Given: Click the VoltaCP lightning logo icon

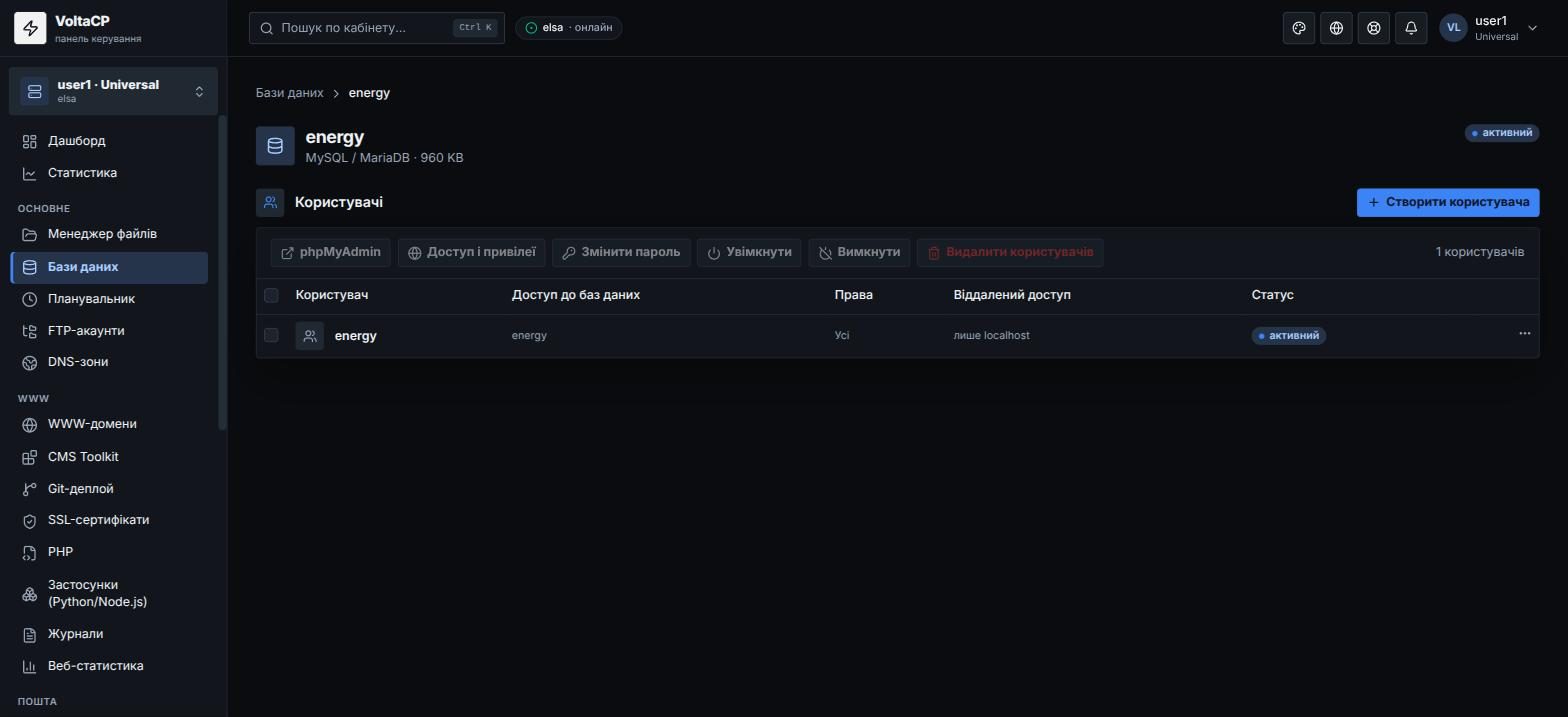Looking at the screenshot, I should pyautogui.click(x=30, y=28).
